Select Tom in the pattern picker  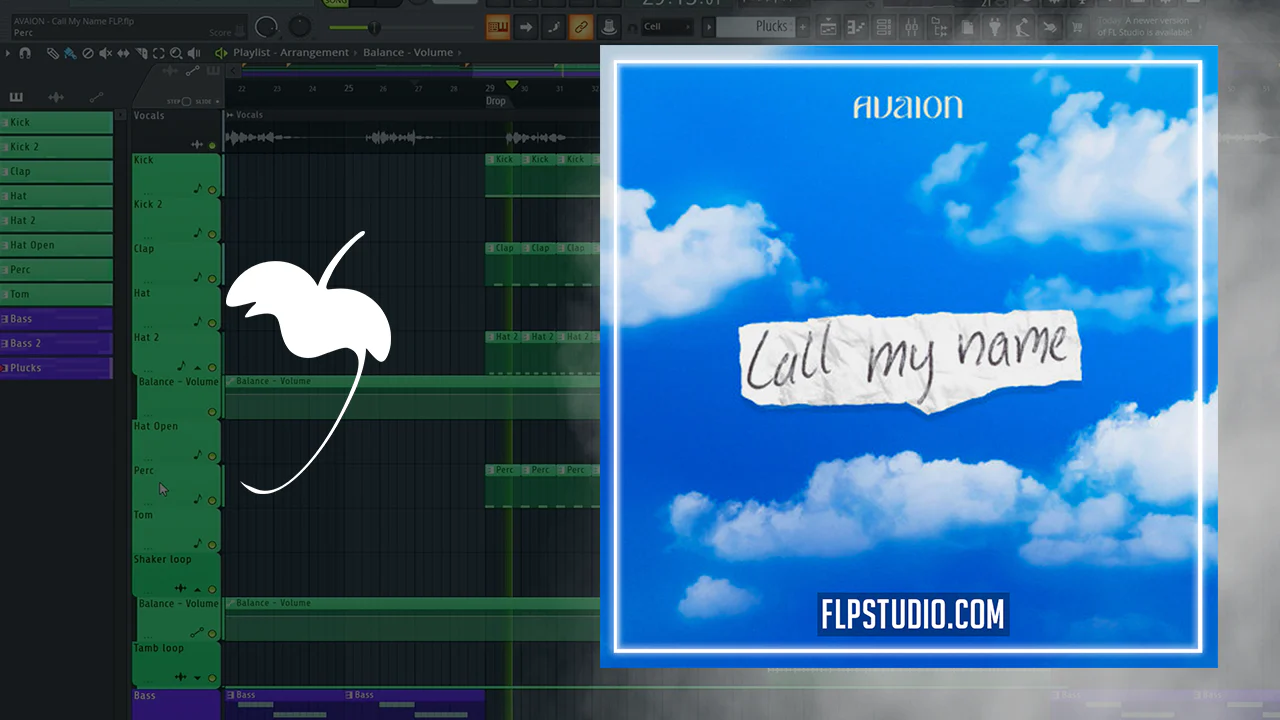tap(56, 294)
